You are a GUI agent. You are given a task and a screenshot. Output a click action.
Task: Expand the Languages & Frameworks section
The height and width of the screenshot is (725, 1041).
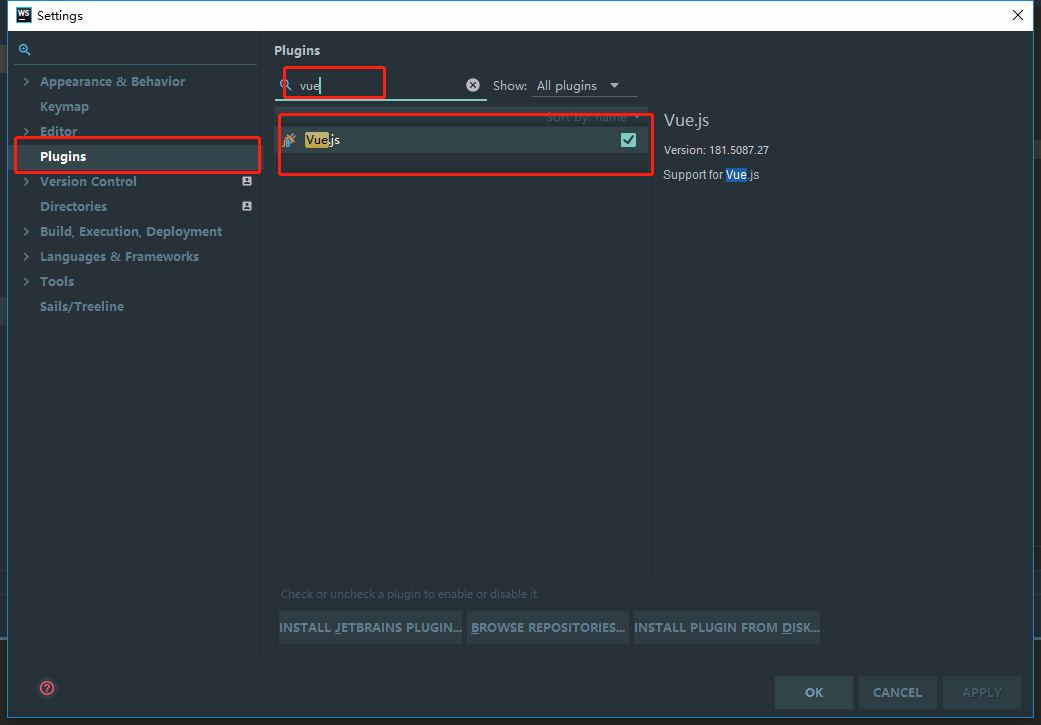click(26, 257)
